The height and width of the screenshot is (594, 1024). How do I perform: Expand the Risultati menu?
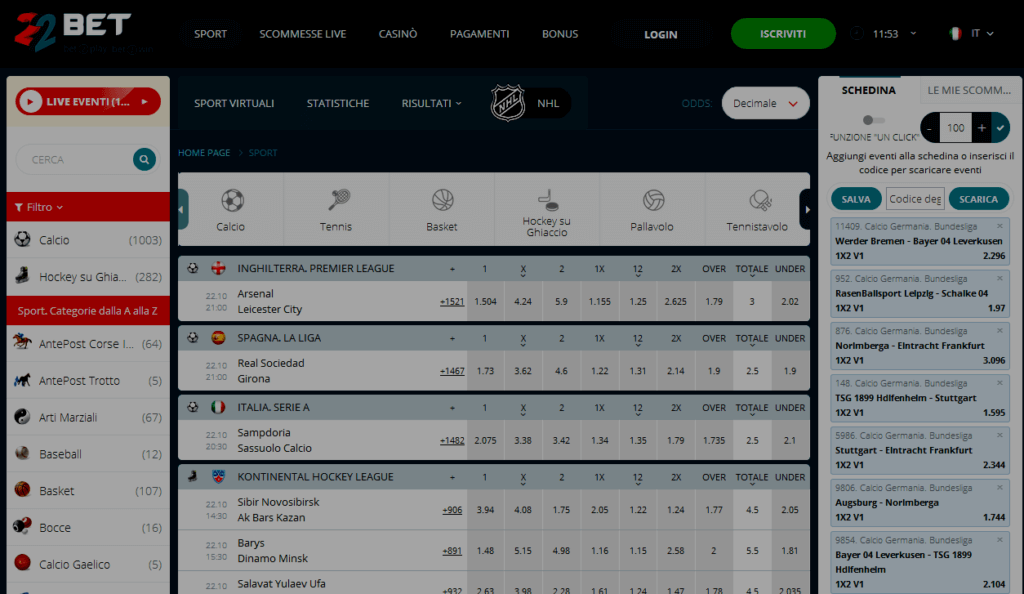point(431,103)
